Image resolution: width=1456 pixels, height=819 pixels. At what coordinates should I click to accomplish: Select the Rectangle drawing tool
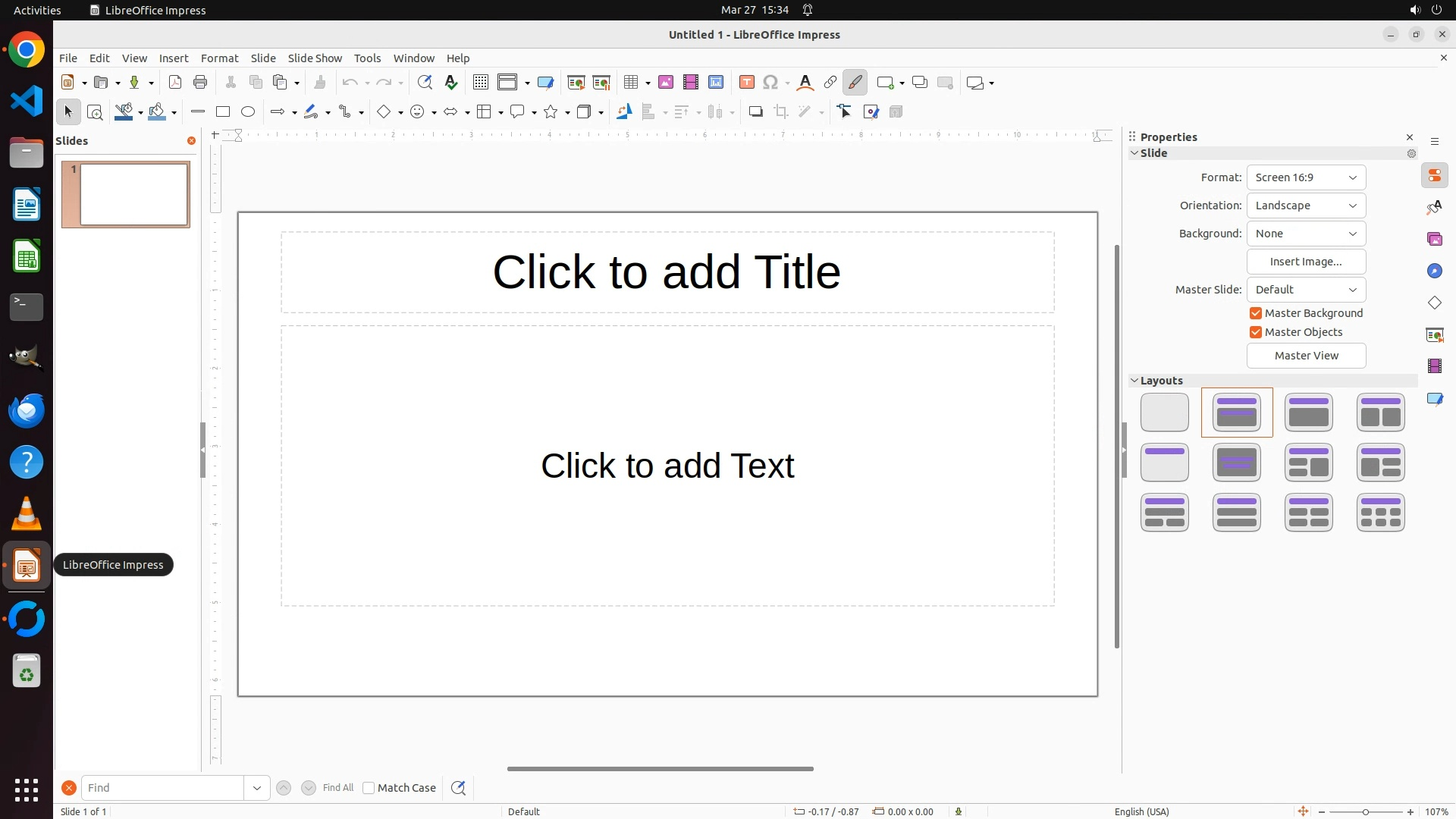click(222, 112)
